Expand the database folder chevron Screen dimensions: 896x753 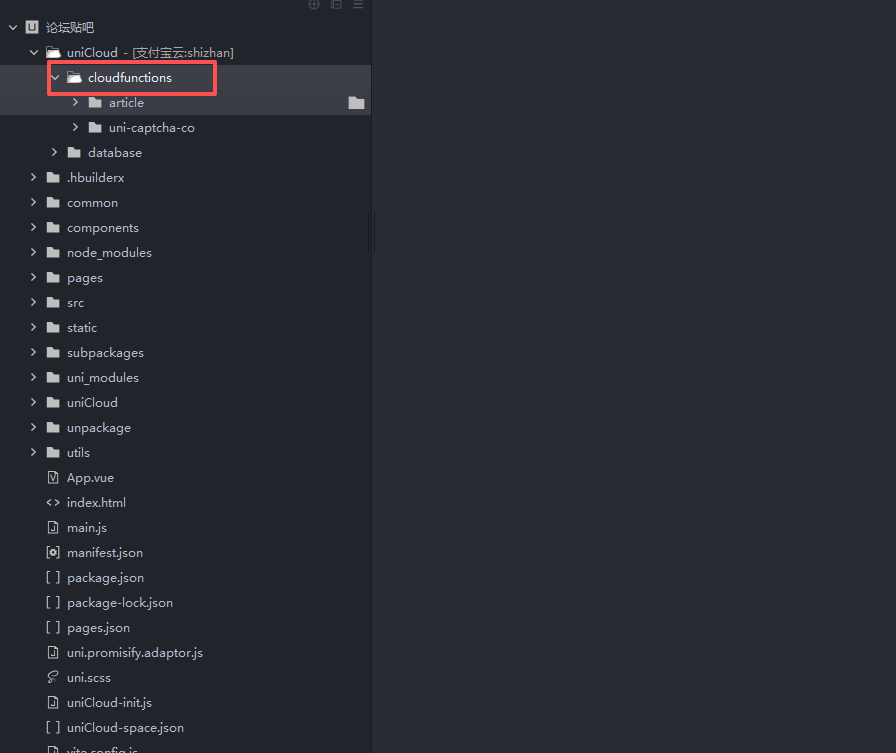click(x=54, y=153)
